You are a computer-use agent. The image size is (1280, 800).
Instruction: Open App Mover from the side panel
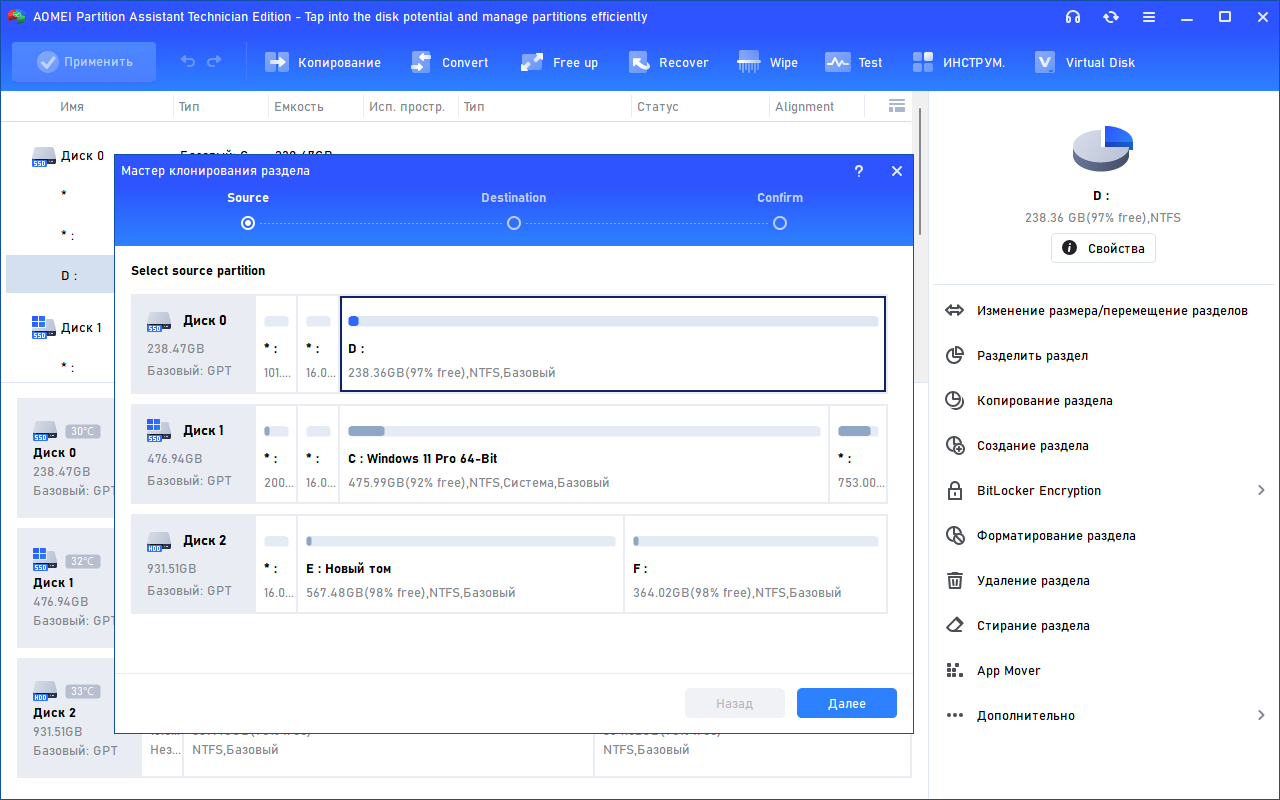pyautogui.click(x=1008, y=671)
